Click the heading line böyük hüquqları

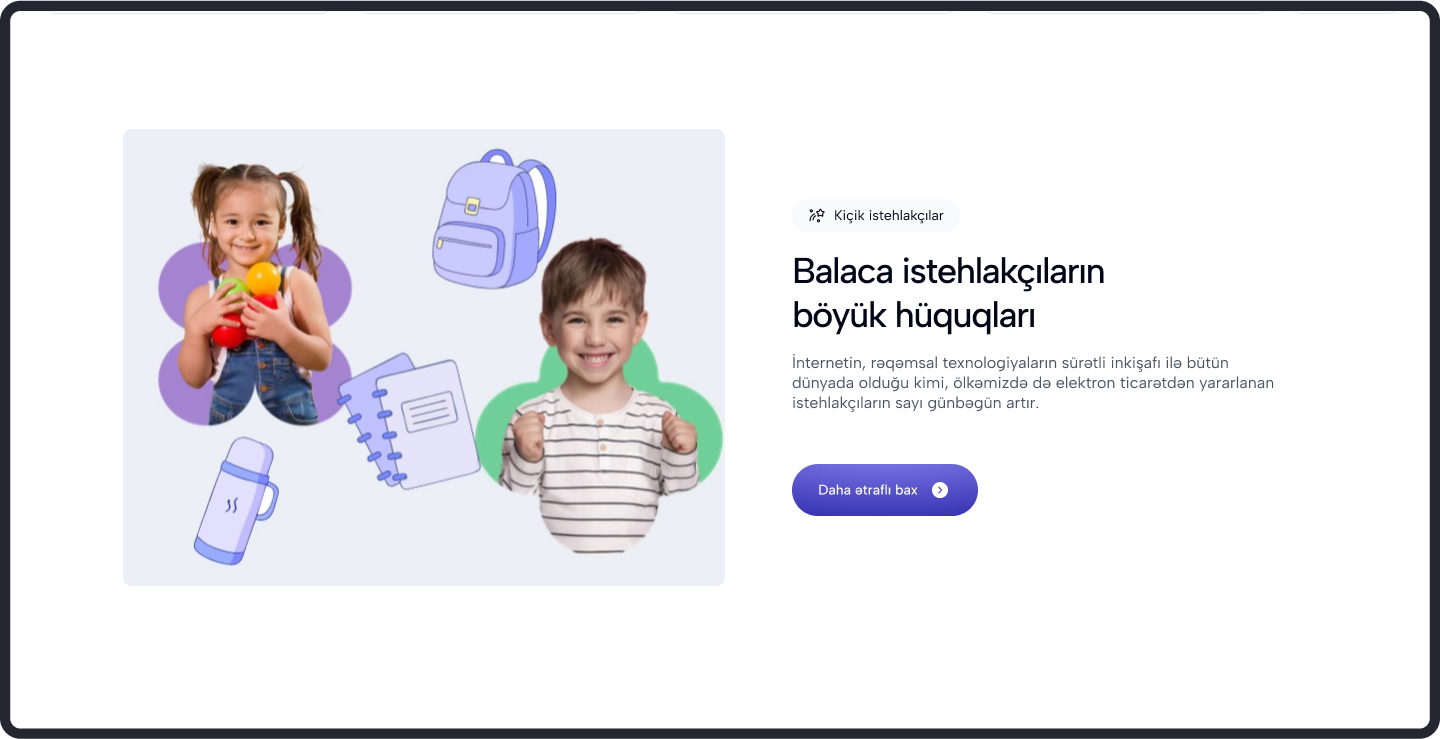[x=913, y=315]
